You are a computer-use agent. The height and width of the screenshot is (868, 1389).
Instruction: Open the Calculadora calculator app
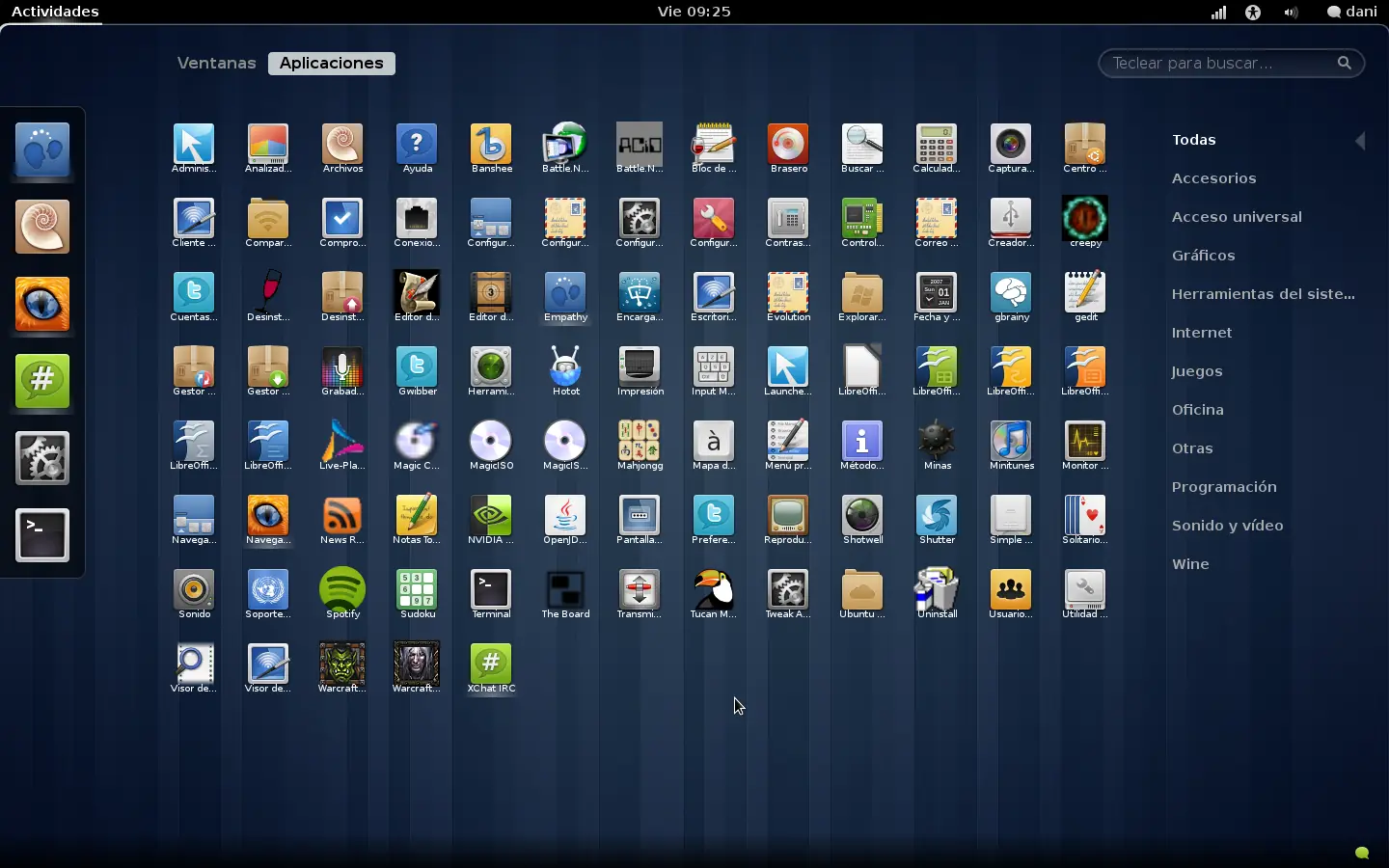(x=937, y=149)
